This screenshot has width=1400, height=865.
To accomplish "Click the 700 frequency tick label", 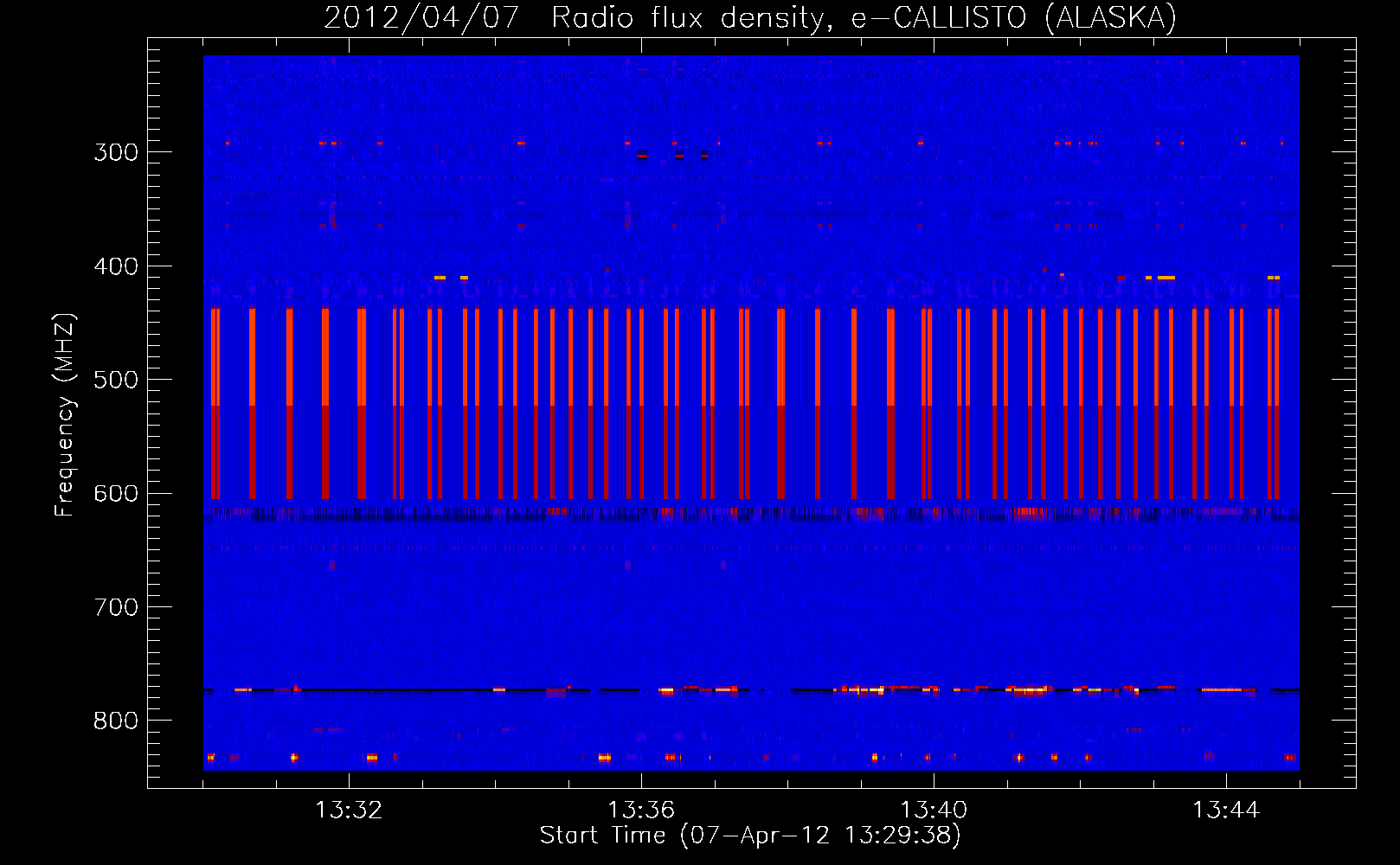I will point(116,607).
